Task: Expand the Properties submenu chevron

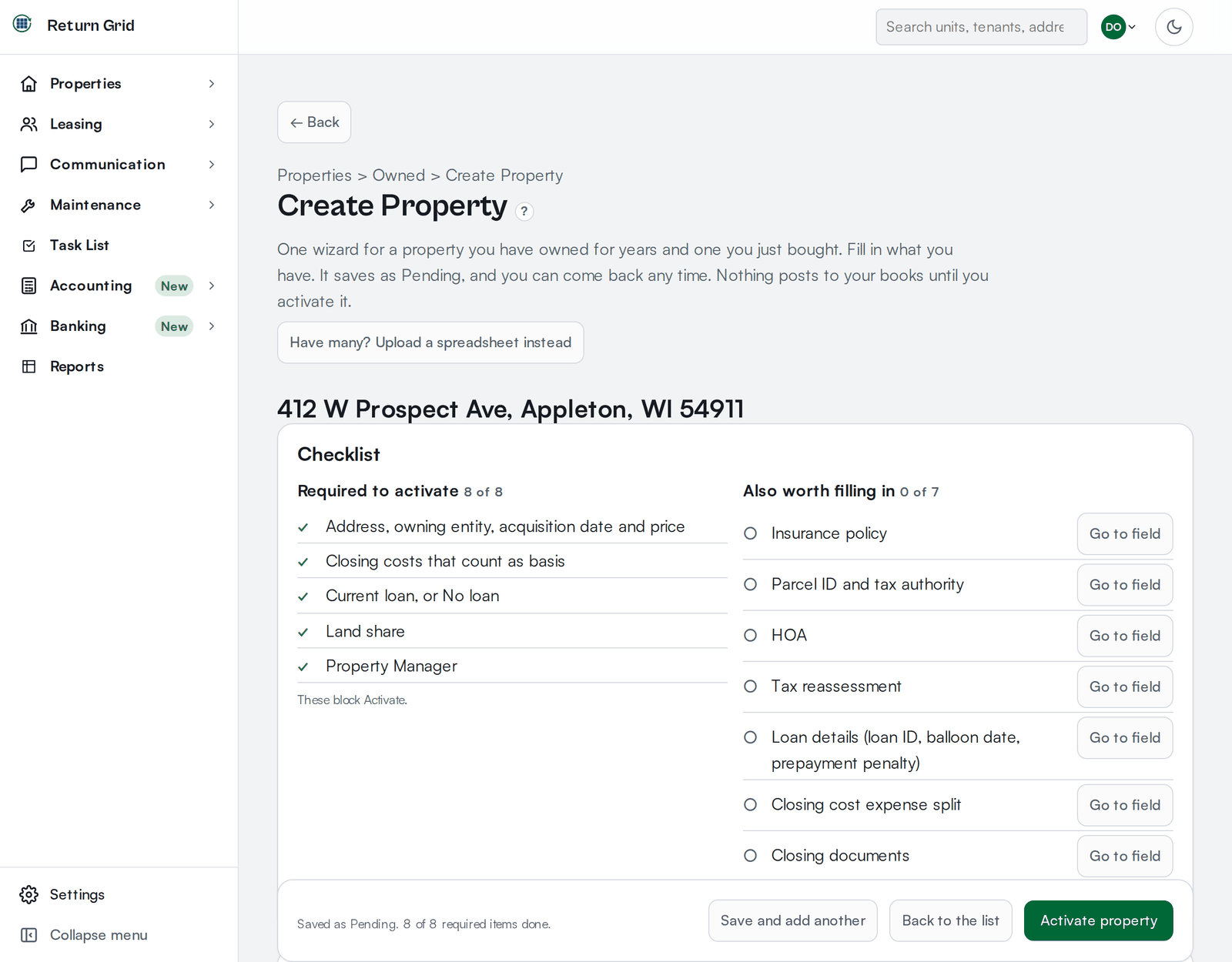Action: (x=212, y=84)
